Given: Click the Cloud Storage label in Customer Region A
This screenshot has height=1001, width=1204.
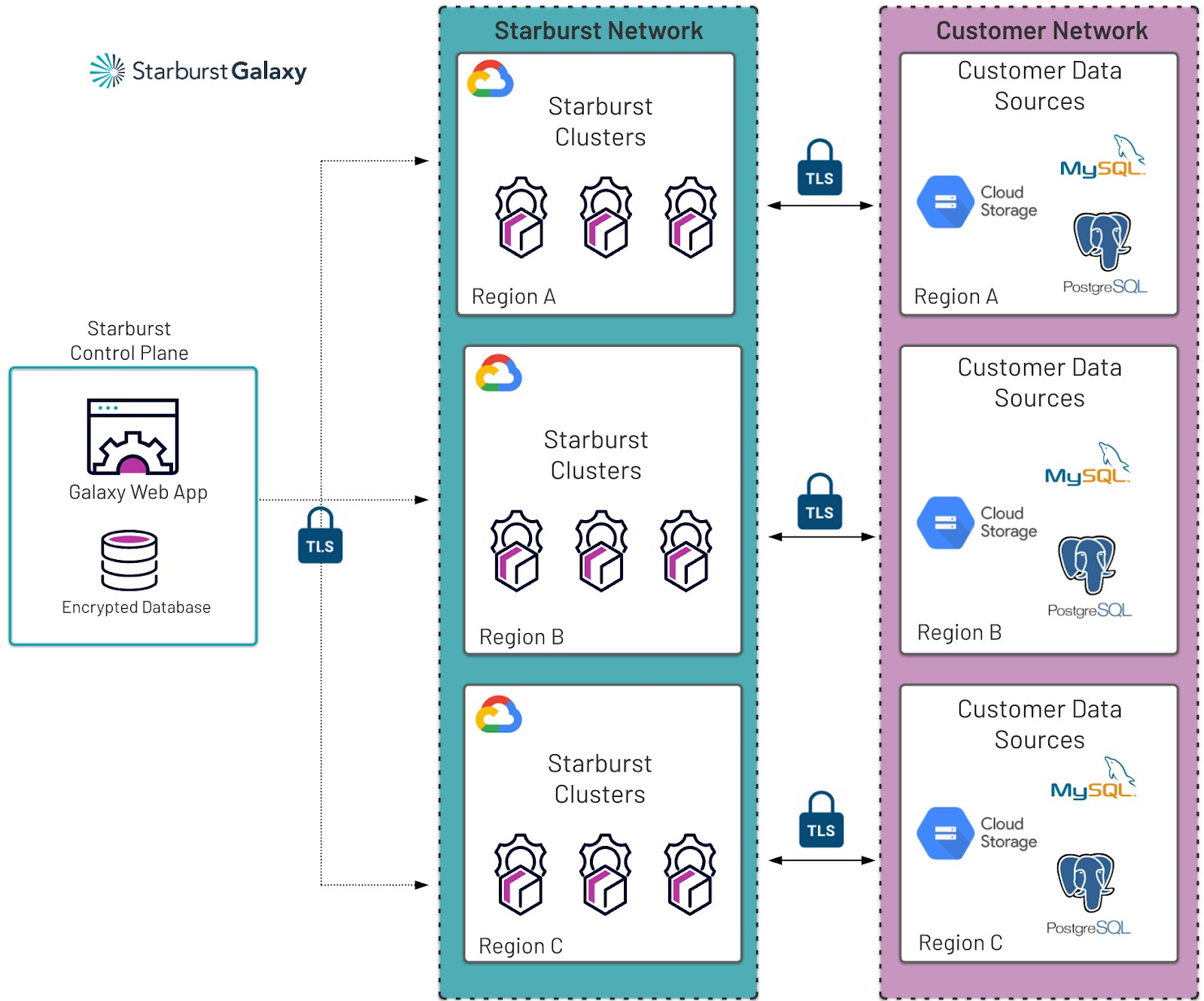Looking at the screenshot, I should tap(1008, 202).
